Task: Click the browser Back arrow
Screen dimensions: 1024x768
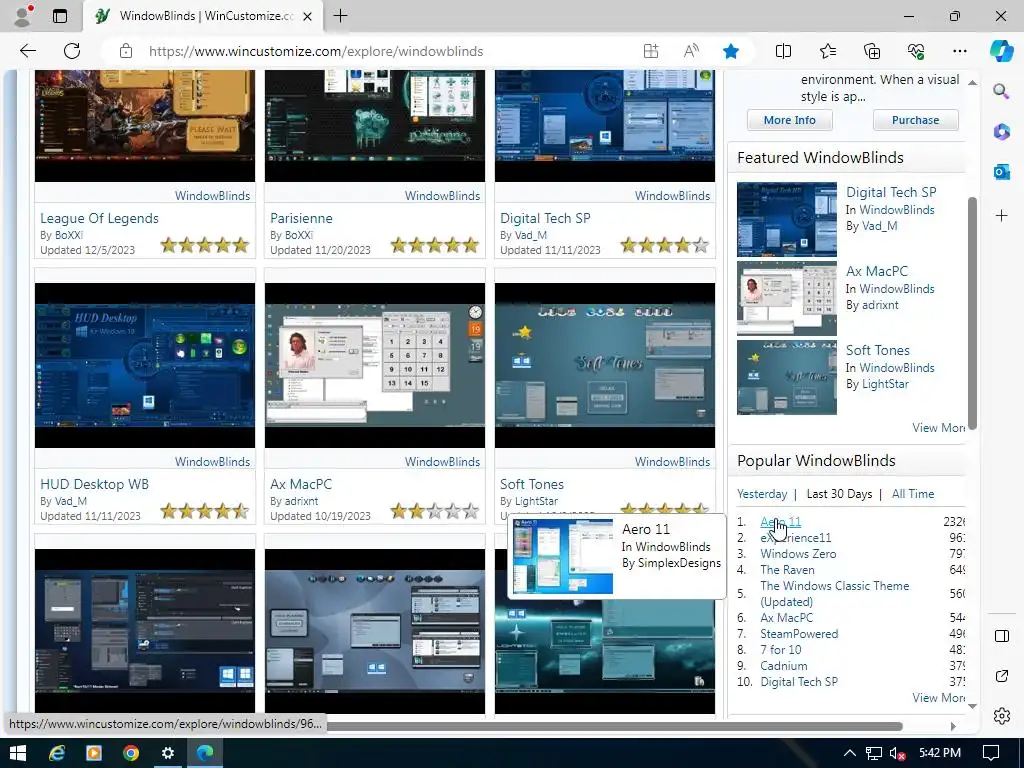Action: click(x=27, y=51)
